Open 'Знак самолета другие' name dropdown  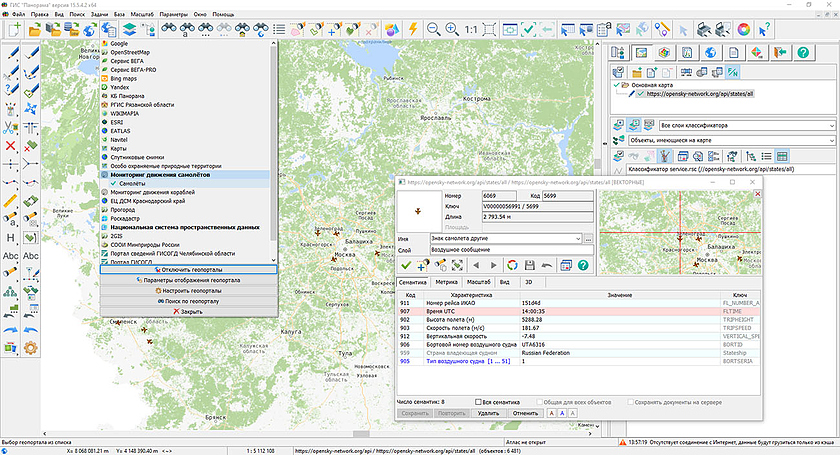pos(576,239)
